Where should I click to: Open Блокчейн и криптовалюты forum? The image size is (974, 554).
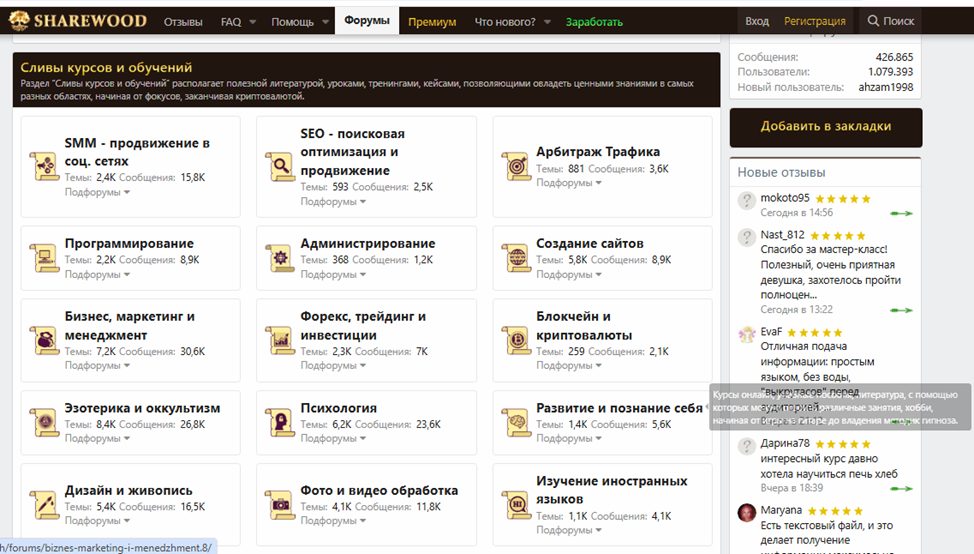pyautogui.click(x=585, y=325)
